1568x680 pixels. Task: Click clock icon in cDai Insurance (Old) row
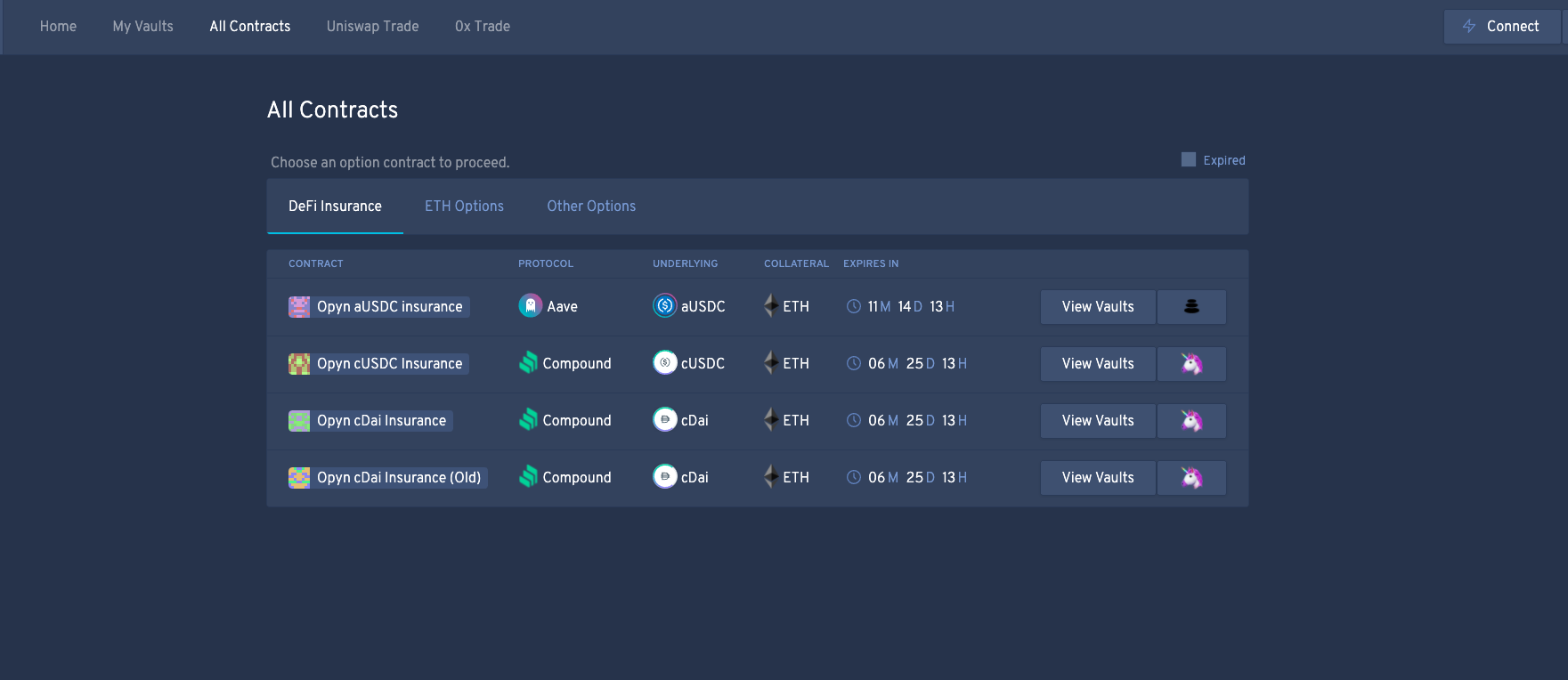coord(853,477)
